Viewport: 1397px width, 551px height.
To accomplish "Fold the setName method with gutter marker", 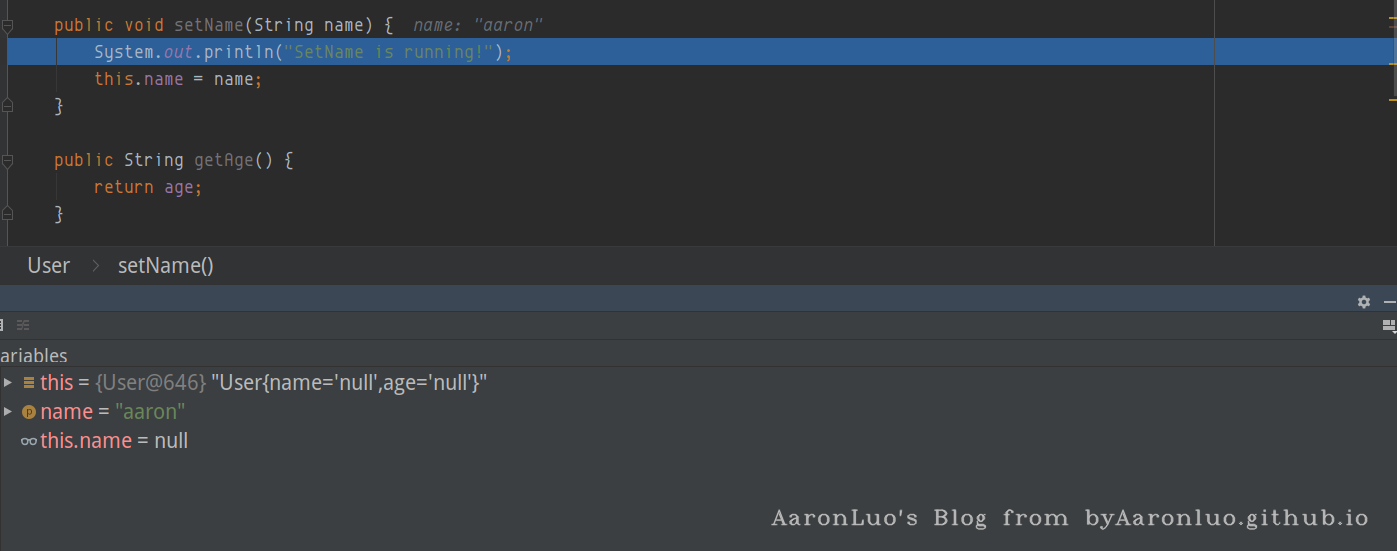I will pos(8,26).
